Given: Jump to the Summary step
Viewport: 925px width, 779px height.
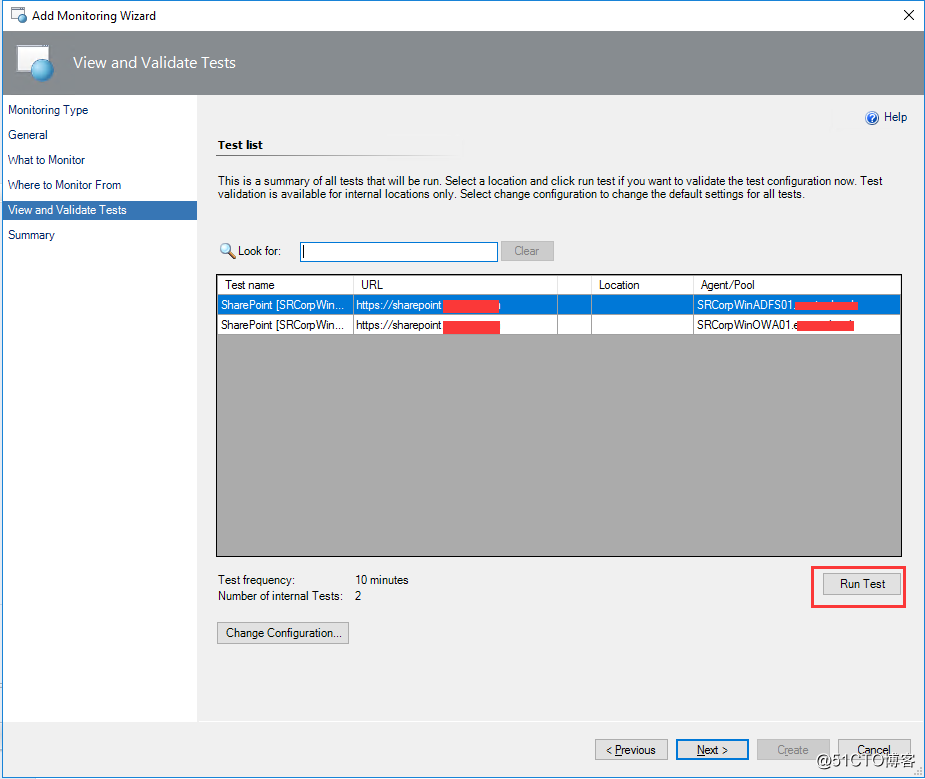Looking at the screenshot, I should tap(31, 235).
